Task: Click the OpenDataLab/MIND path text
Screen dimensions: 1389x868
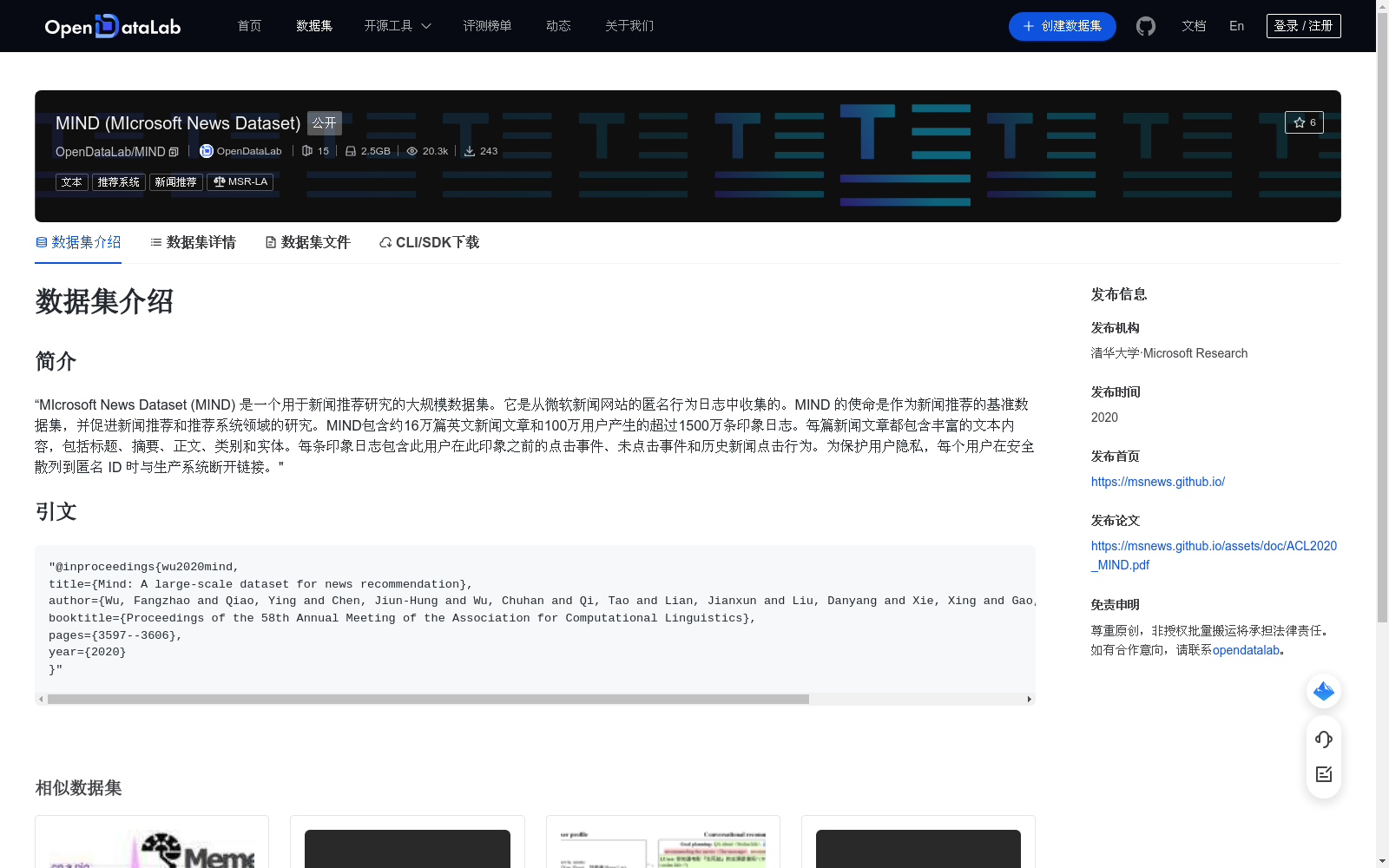Action: pos(110,152)
